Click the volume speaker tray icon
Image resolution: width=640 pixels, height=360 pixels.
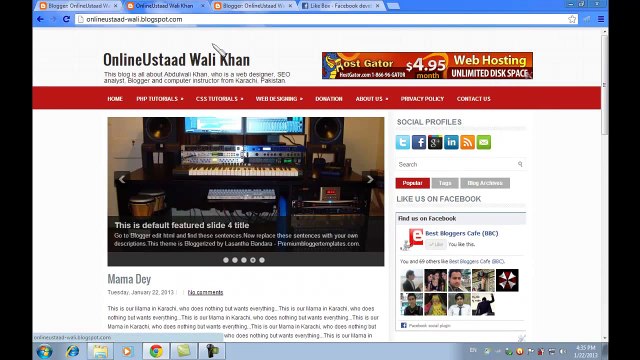coord(563,351)
